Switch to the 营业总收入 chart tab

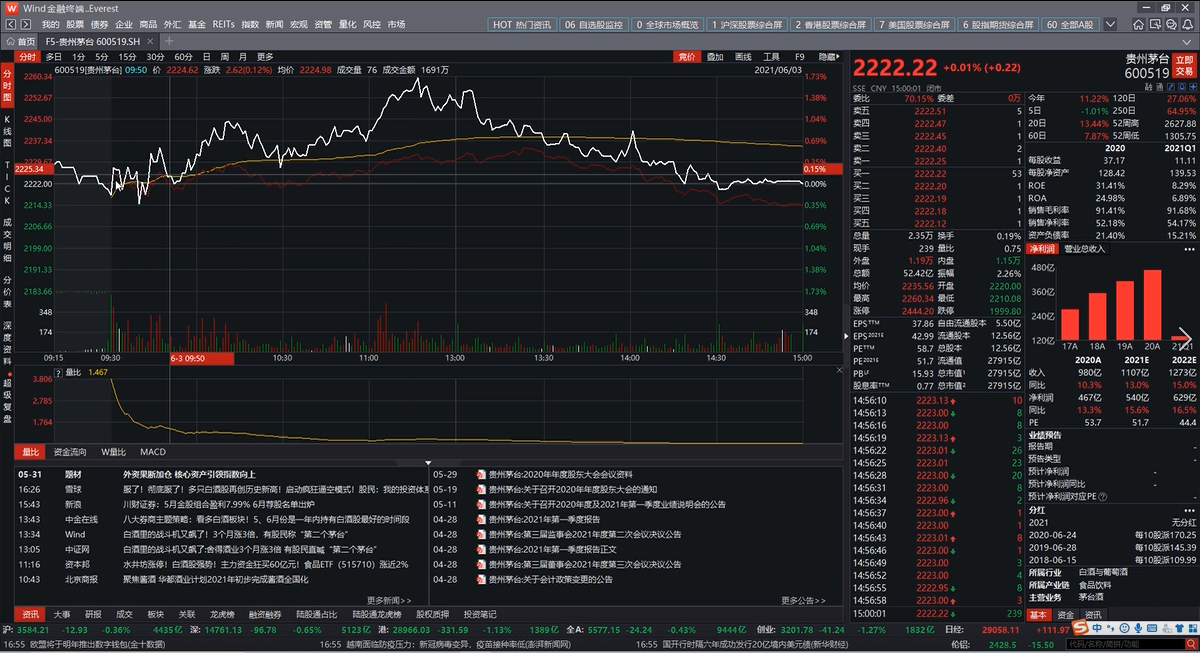coord(1085,248)
